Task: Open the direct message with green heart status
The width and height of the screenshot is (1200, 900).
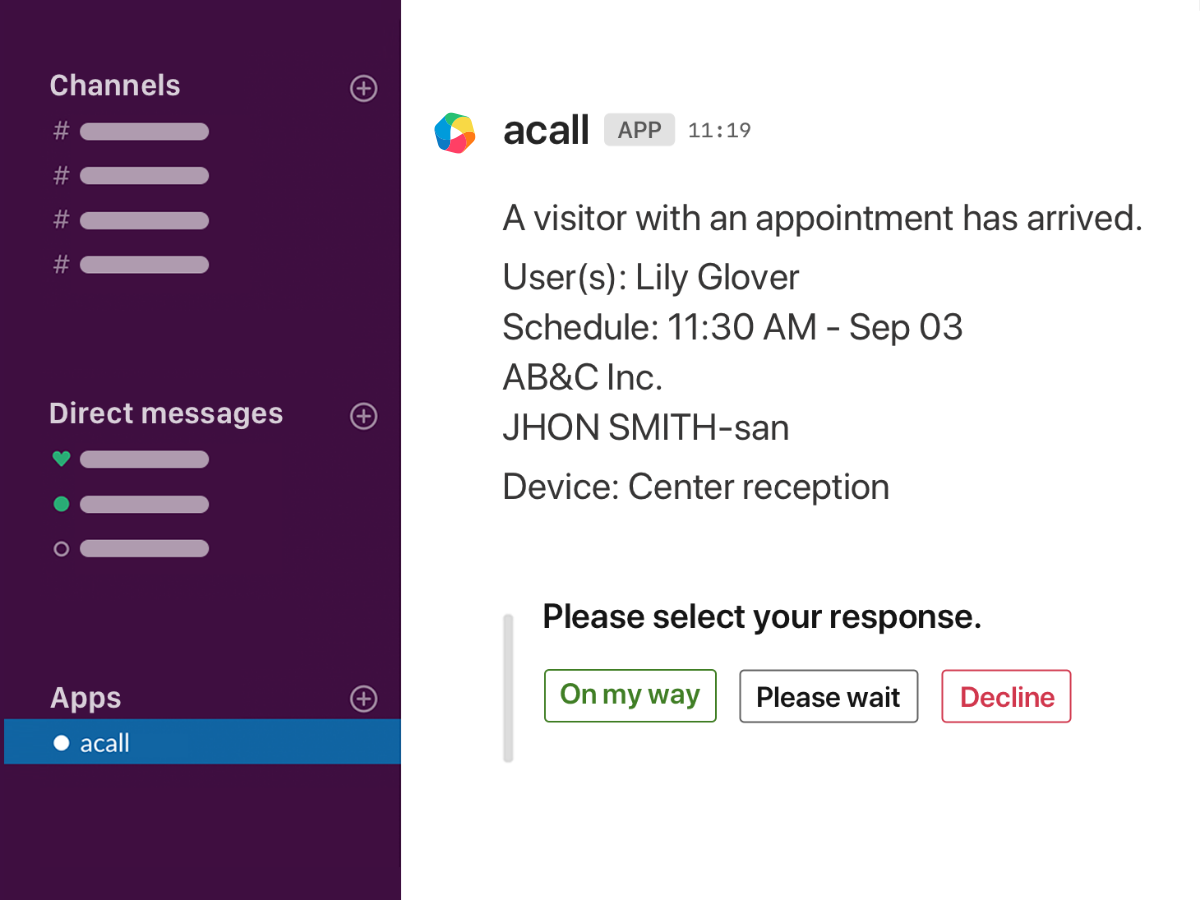Action: (131, 460)
